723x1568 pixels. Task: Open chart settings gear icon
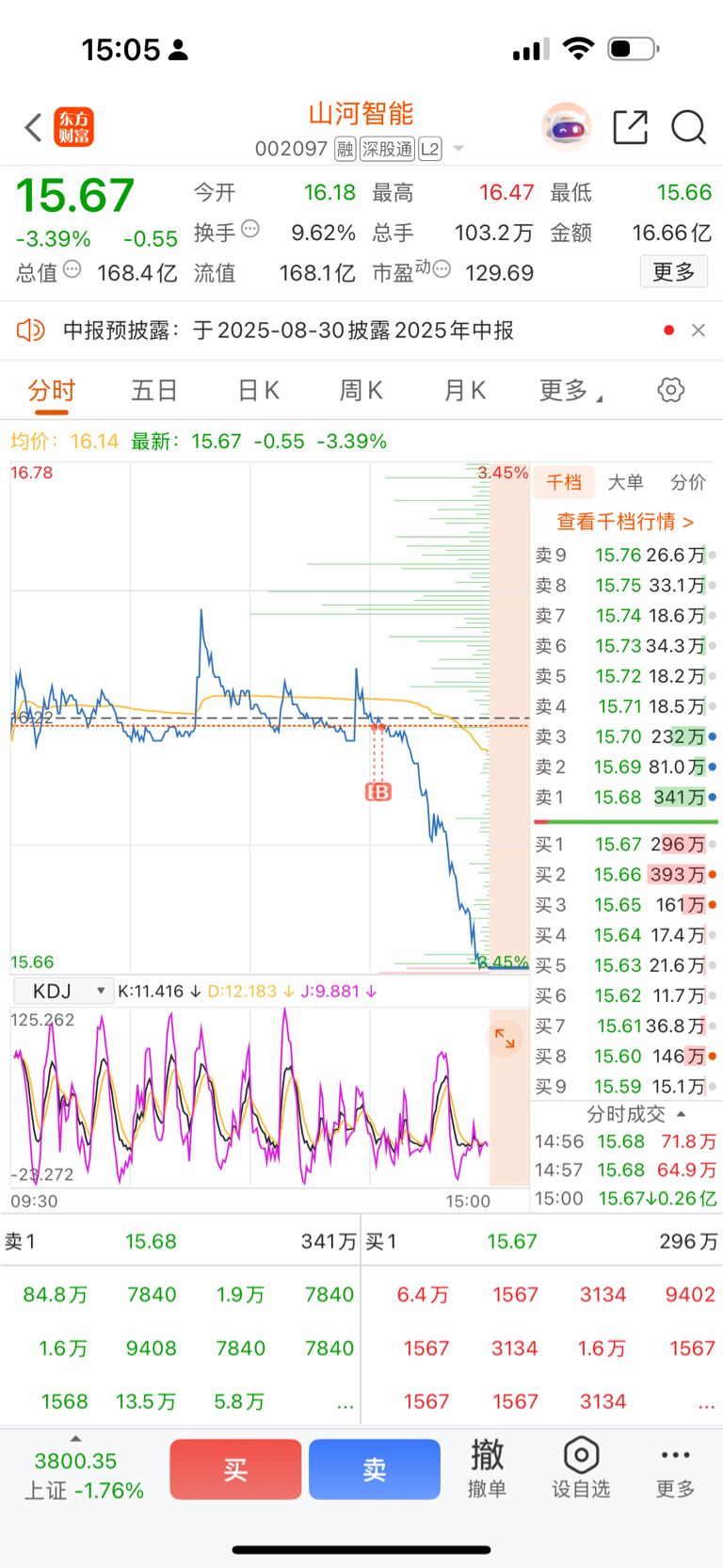671,390
